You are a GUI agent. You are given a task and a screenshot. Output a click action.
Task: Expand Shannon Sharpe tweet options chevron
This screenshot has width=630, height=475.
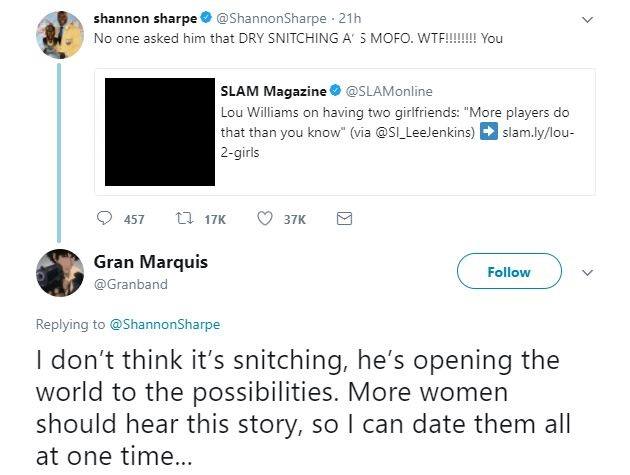587,19
